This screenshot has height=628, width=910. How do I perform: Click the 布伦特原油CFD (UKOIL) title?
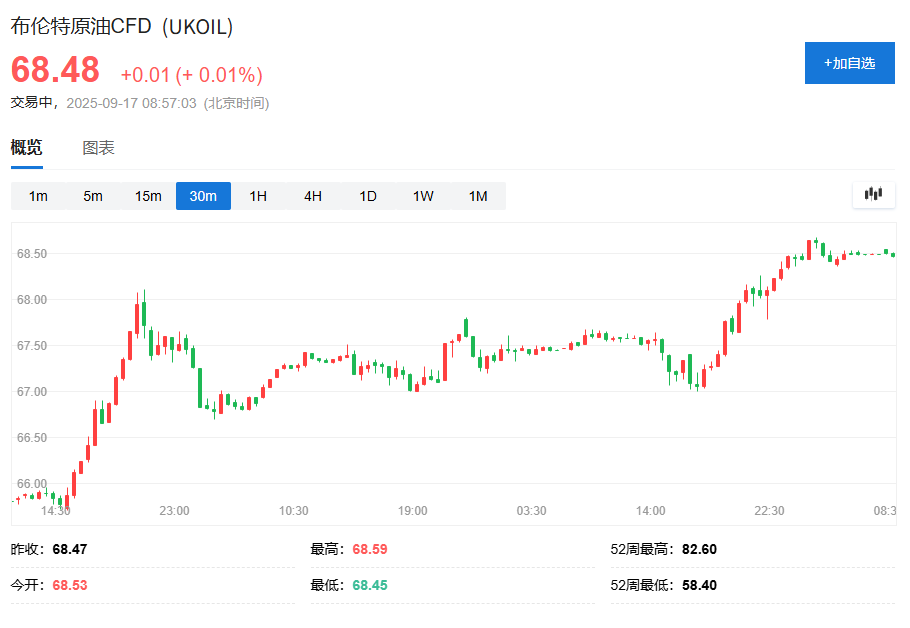pyautogui.click(x=122, y=26)
